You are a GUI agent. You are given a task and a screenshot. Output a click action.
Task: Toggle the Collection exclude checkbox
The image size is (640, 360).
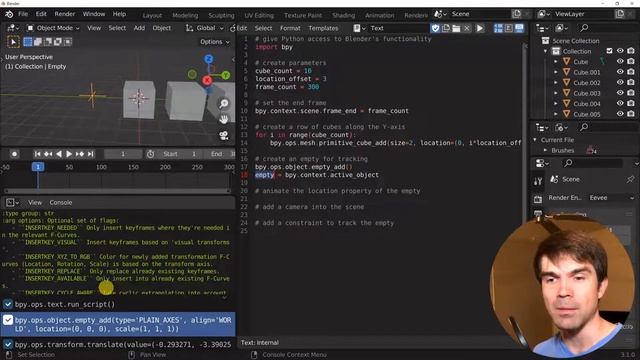click(x=609, y=51)
